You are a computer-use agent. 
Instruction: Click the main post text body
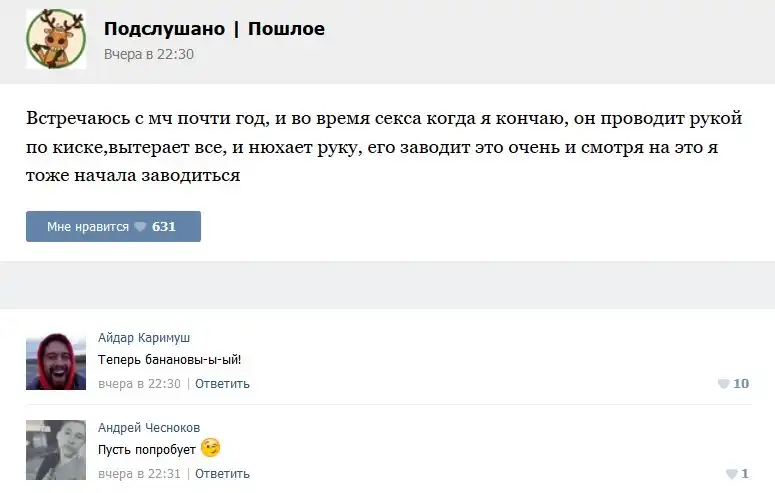(384, 147)
